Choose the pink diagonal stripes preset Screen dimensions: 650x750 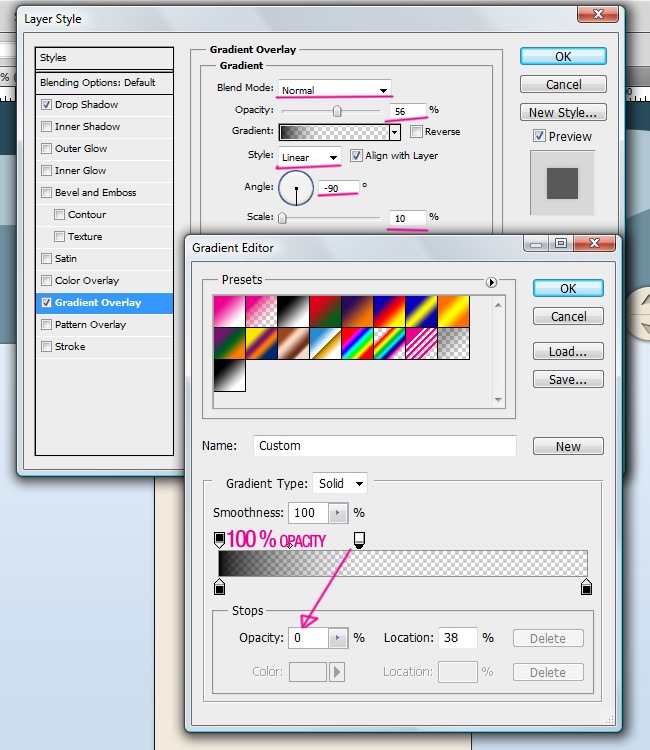[x=421, y=343]
